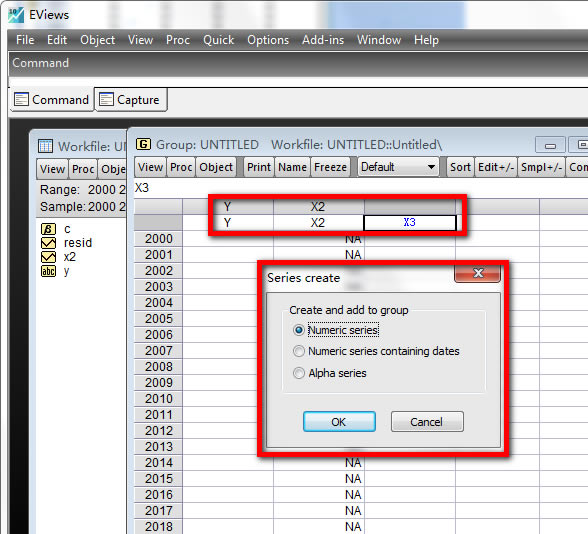
Task: Click the Sort button in Group toolbar
Action: (x=460, y=167)
